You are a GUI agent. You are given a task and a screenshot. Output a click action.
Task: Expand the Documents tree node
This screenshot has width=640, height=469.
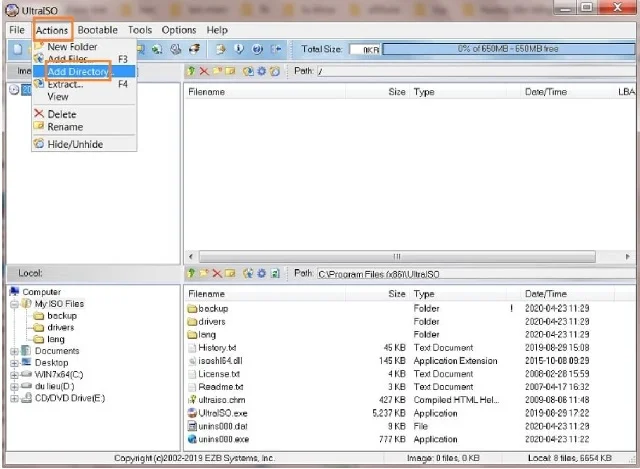pyautogui.click(x=14, y=351)
